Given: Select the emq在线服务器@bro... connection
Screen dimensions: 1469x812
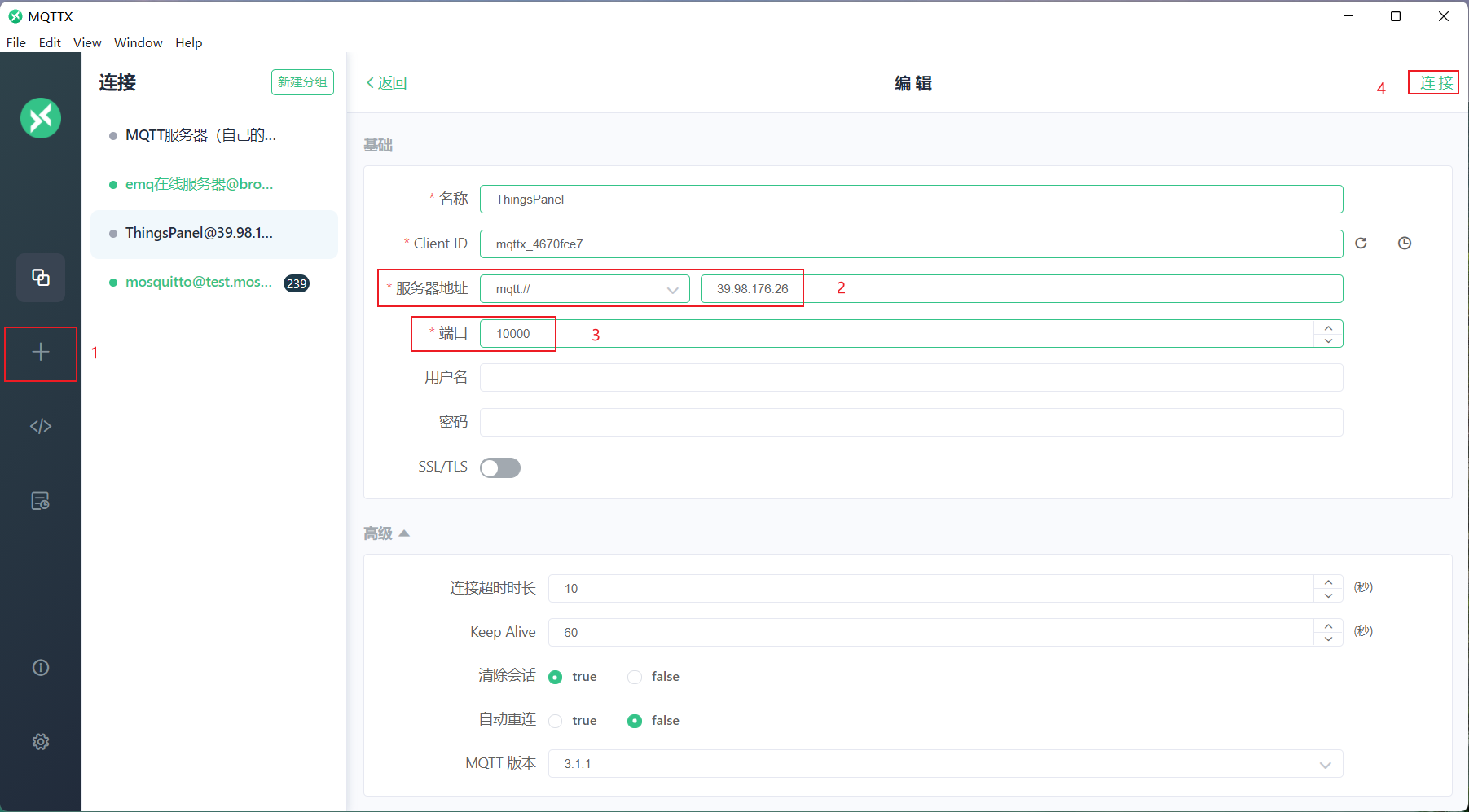Looking at the screenshot, I should [214, 185].
